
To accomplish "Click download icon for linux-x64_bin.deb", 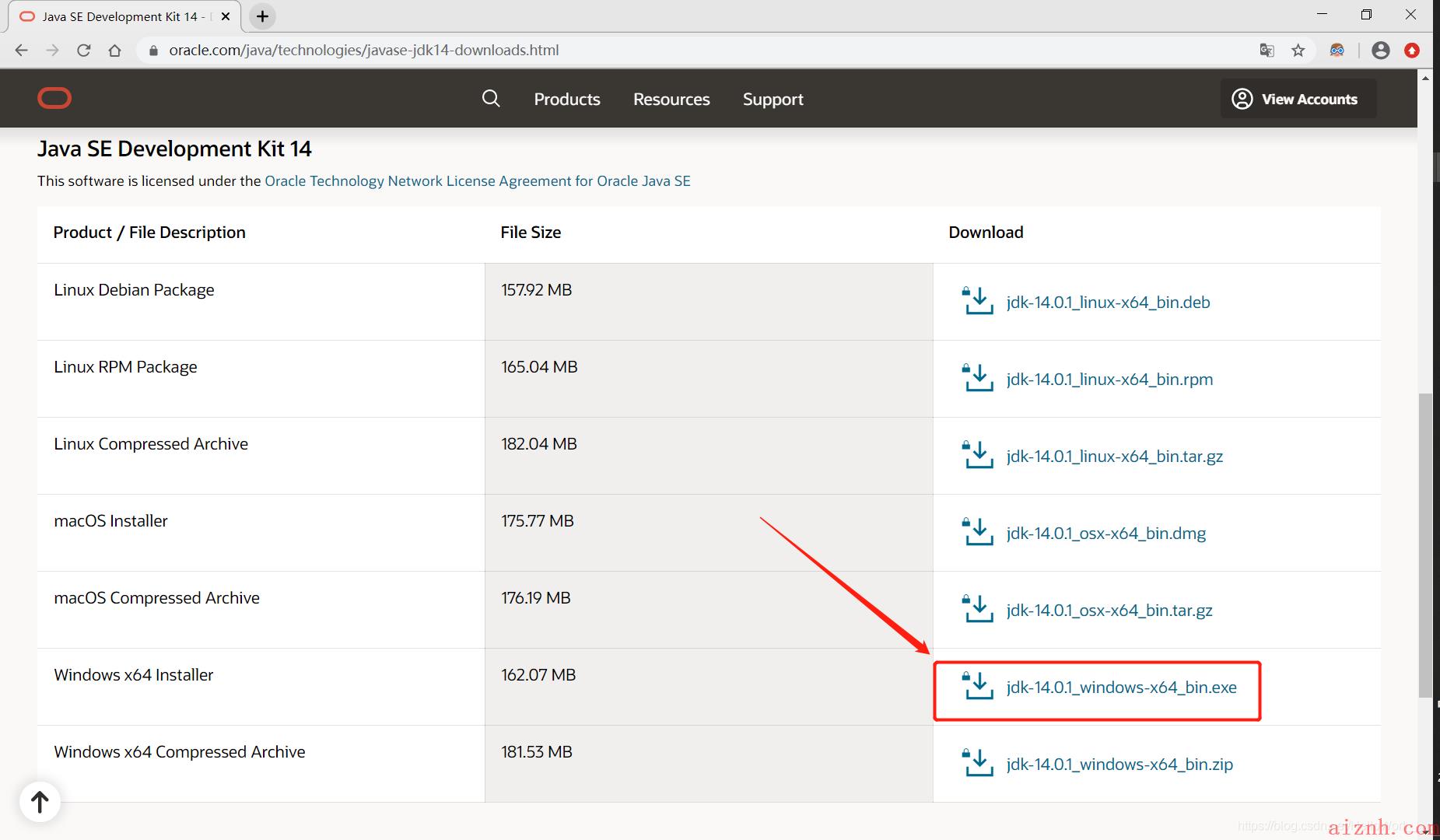I will (x=978, y=301).
